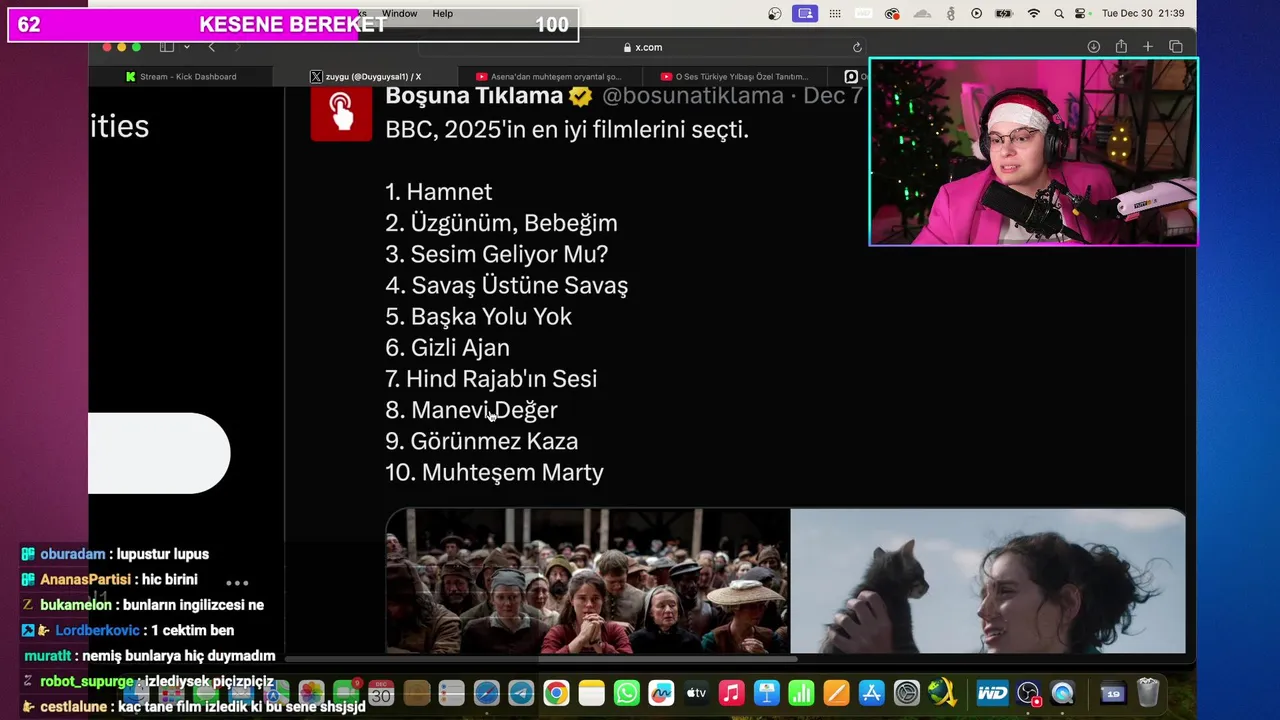Open Music app from the dock
The image size is (1280, 720).
pyautogui.click(x=732, y=693)
